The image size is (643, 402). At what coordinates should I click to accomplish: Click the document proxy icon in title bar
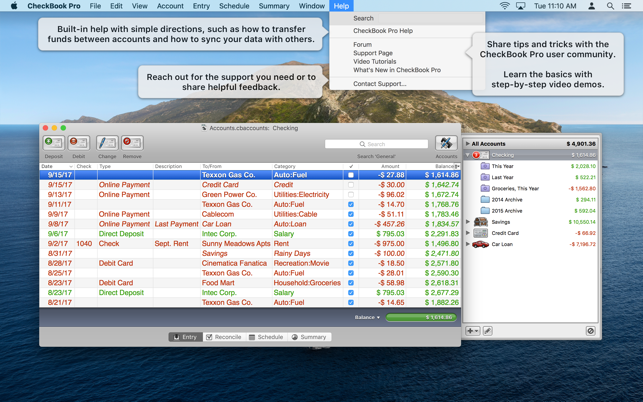click(204, 128)
